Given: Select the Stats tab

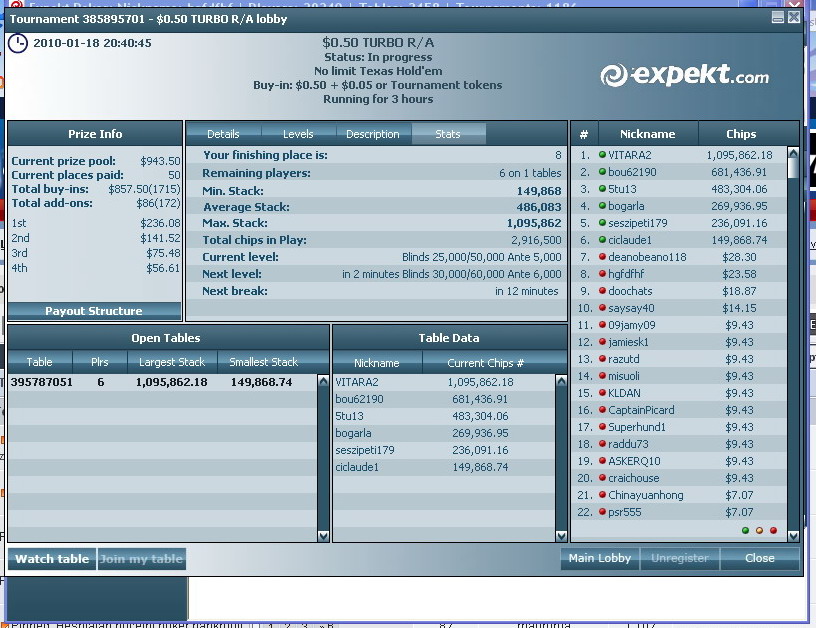Looking at the screenshot, I should 448,134.
